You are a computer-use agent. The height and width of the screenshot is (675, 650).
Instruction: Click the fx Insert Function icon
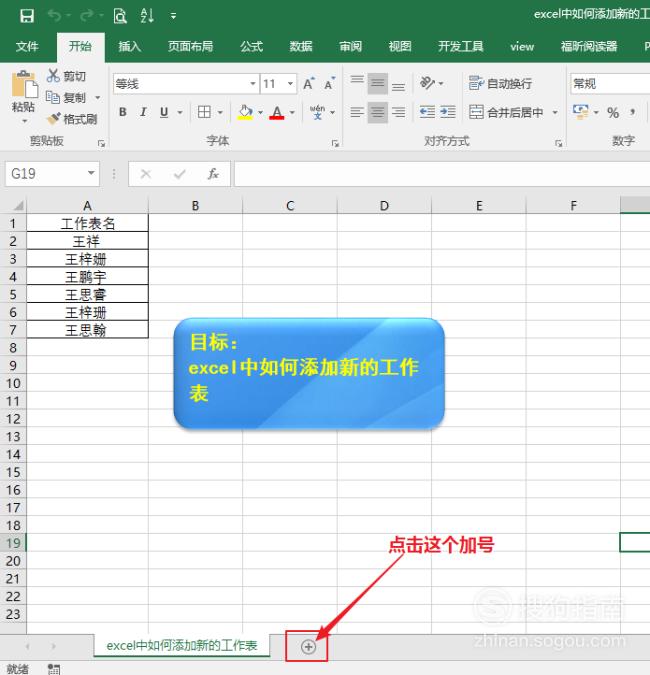tap(213, 173)
